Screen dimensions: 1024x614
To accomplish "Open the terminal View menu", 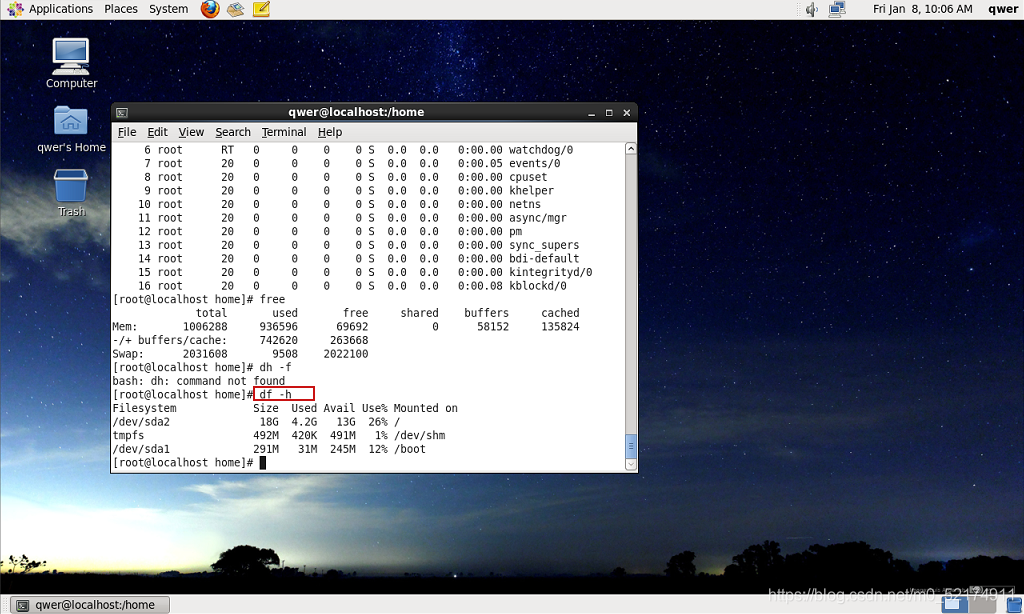I will 191,132.
